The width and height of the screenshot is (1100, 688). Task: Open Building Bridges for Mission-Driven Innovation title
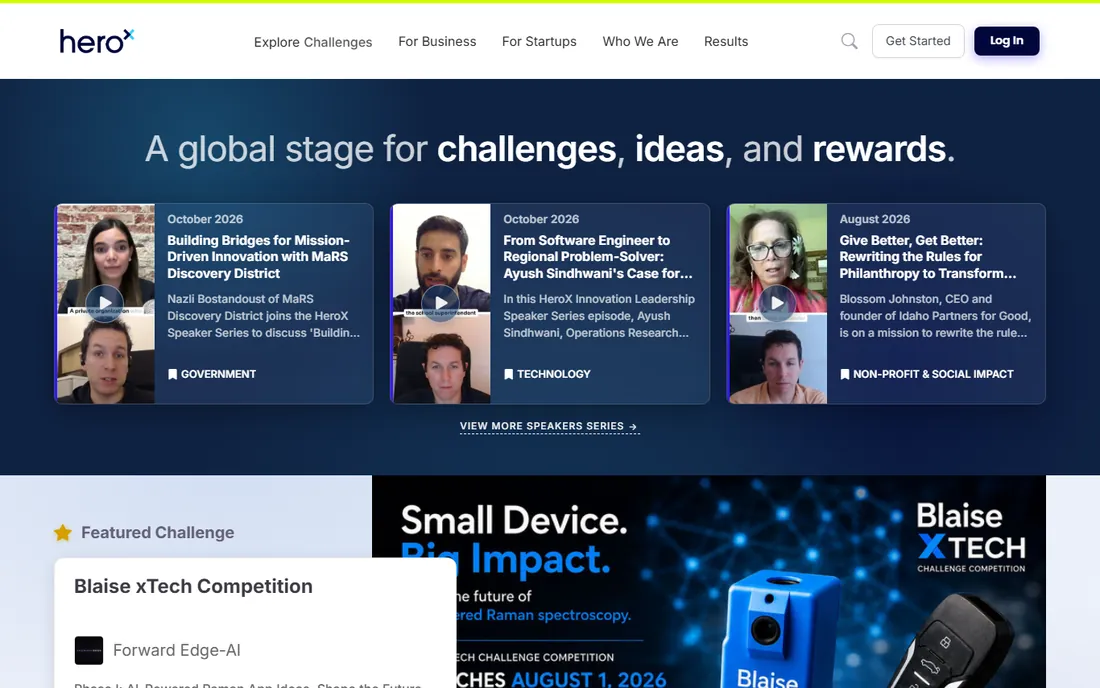click(x=258, y=257)
